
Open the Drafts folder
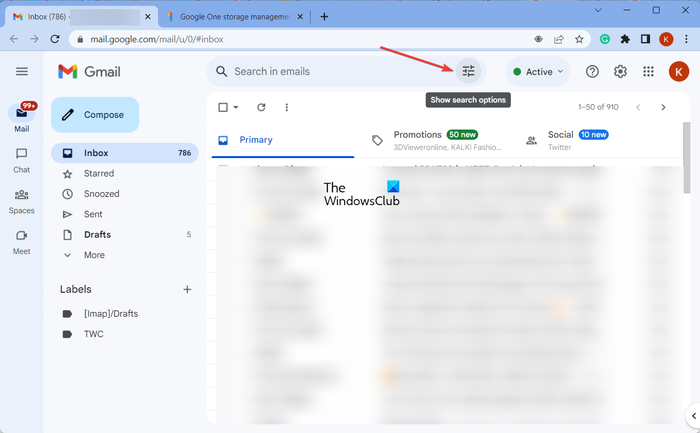pos(125,234)
